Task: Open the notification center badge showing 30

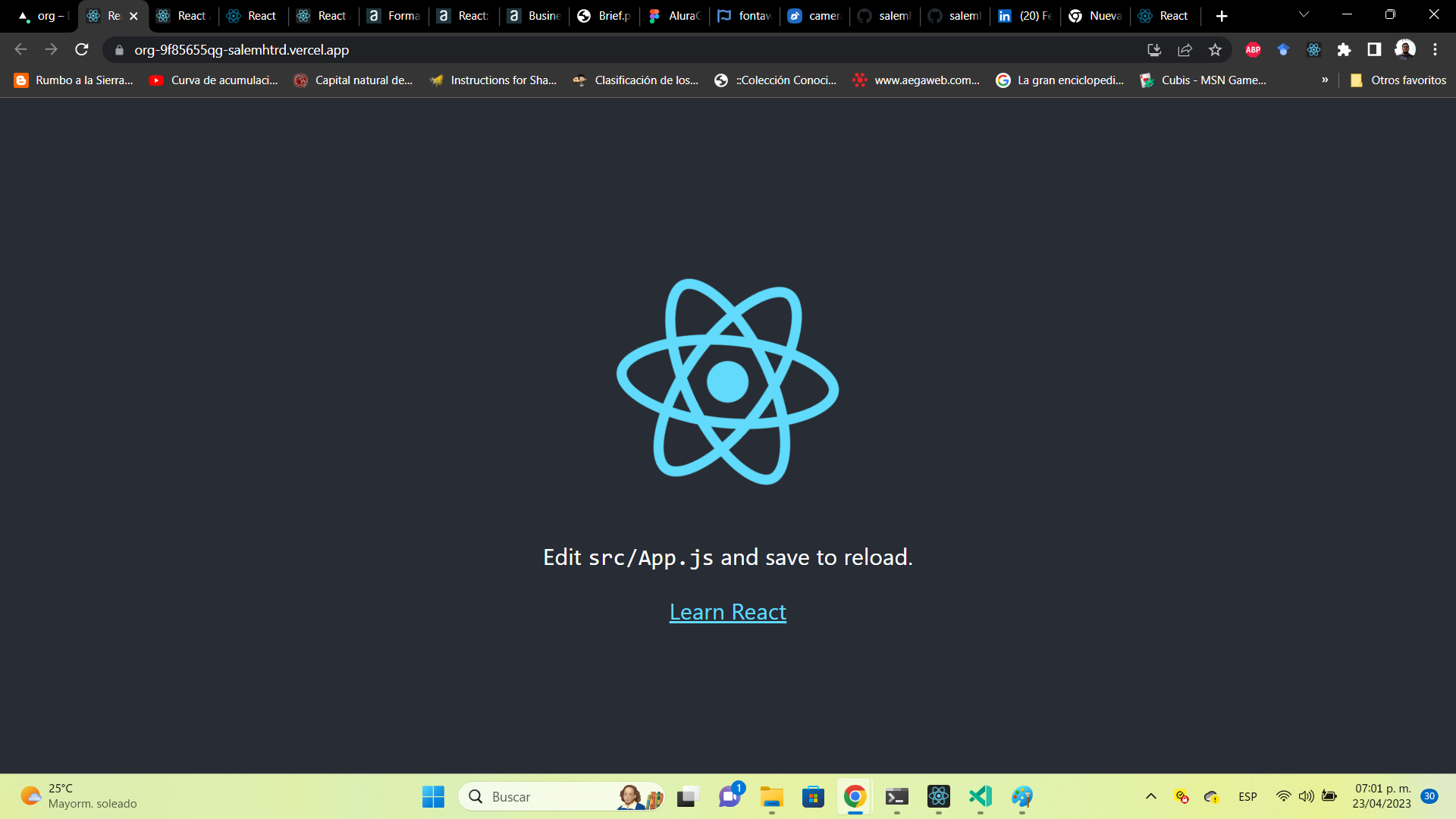Action: coord(1429,796)
